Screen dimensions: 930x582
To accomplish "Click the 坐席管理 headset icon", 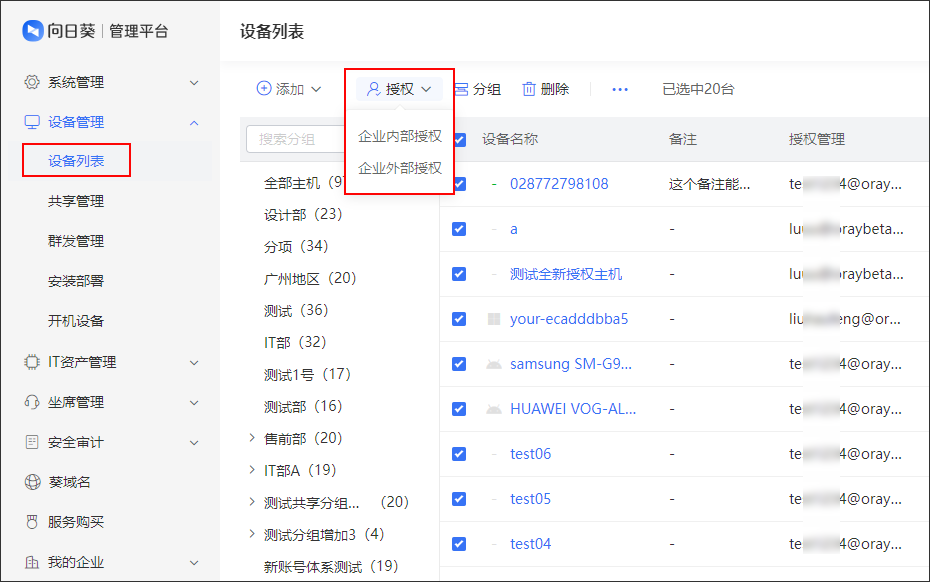I will coord(32,402).
